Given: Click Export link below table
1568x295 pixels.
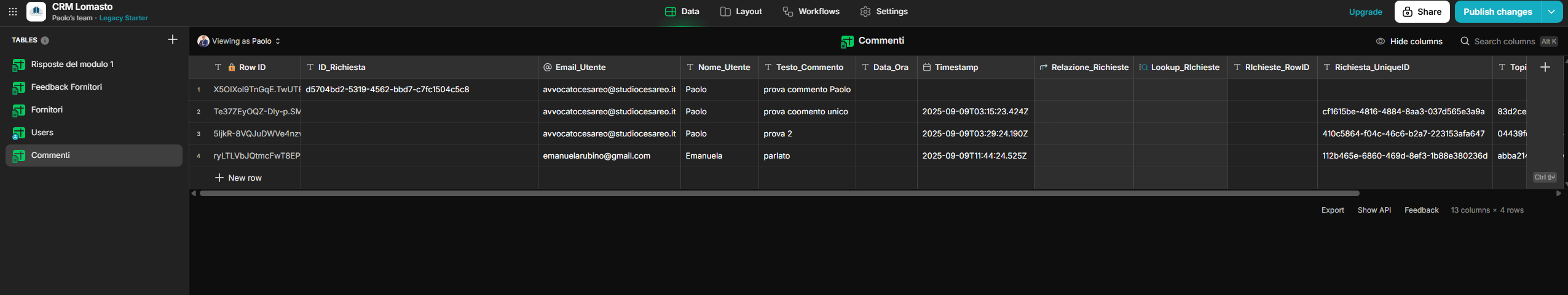Looking at the screenshot, I should click(x=1333, y=210).
